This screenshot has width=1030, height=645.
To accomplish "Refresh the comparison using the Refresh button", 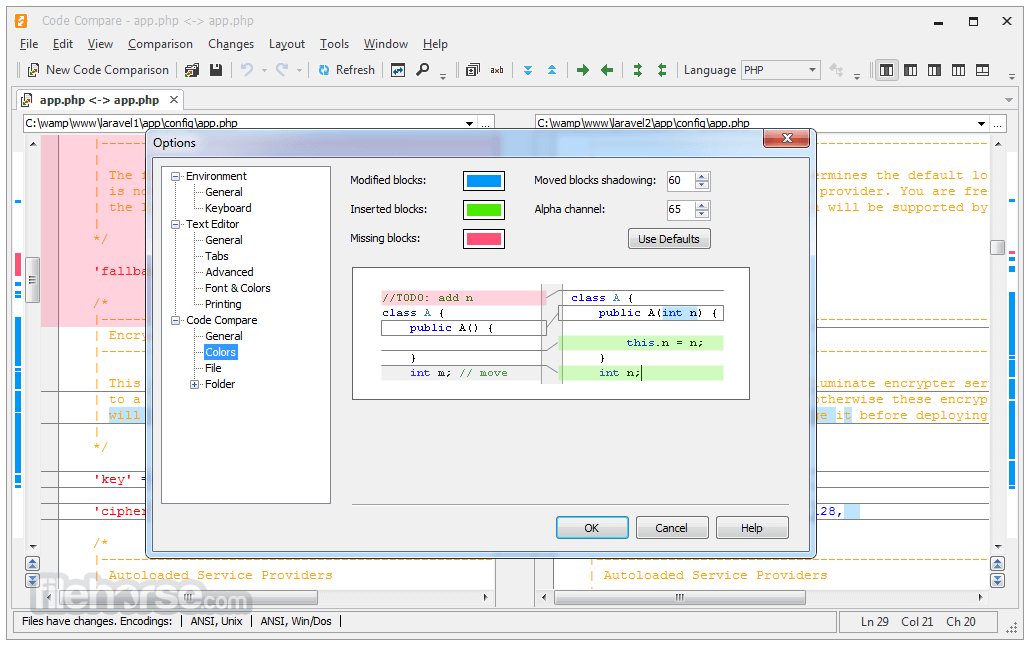I will pyautogui.click(x=346, y=70).
